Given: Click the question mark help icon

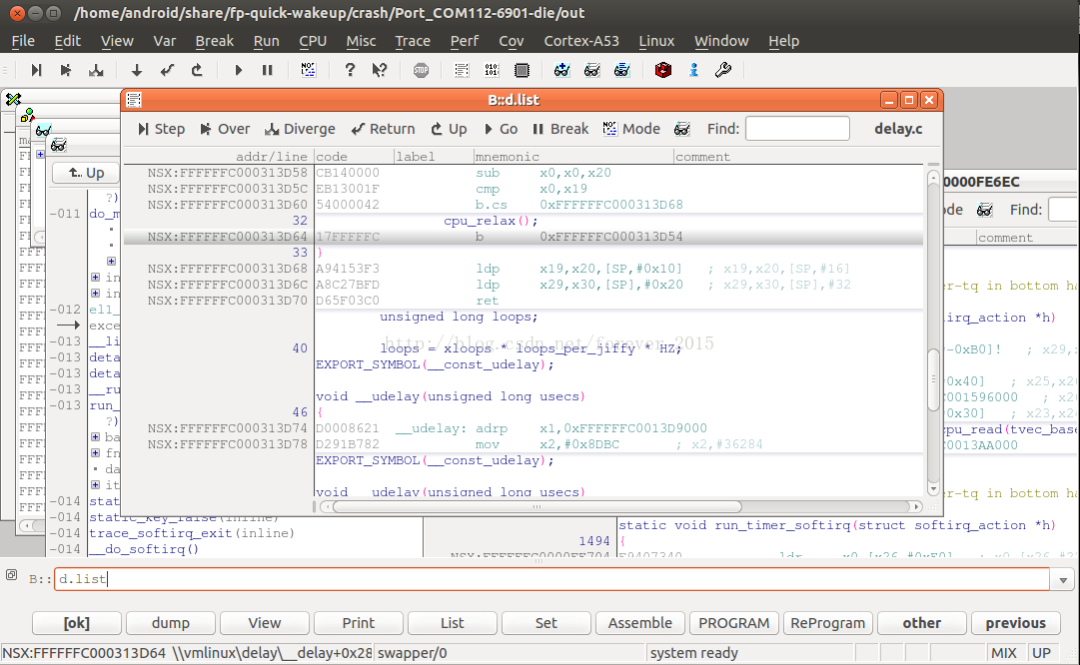Looking at the screenshot, I should [350, 70].
